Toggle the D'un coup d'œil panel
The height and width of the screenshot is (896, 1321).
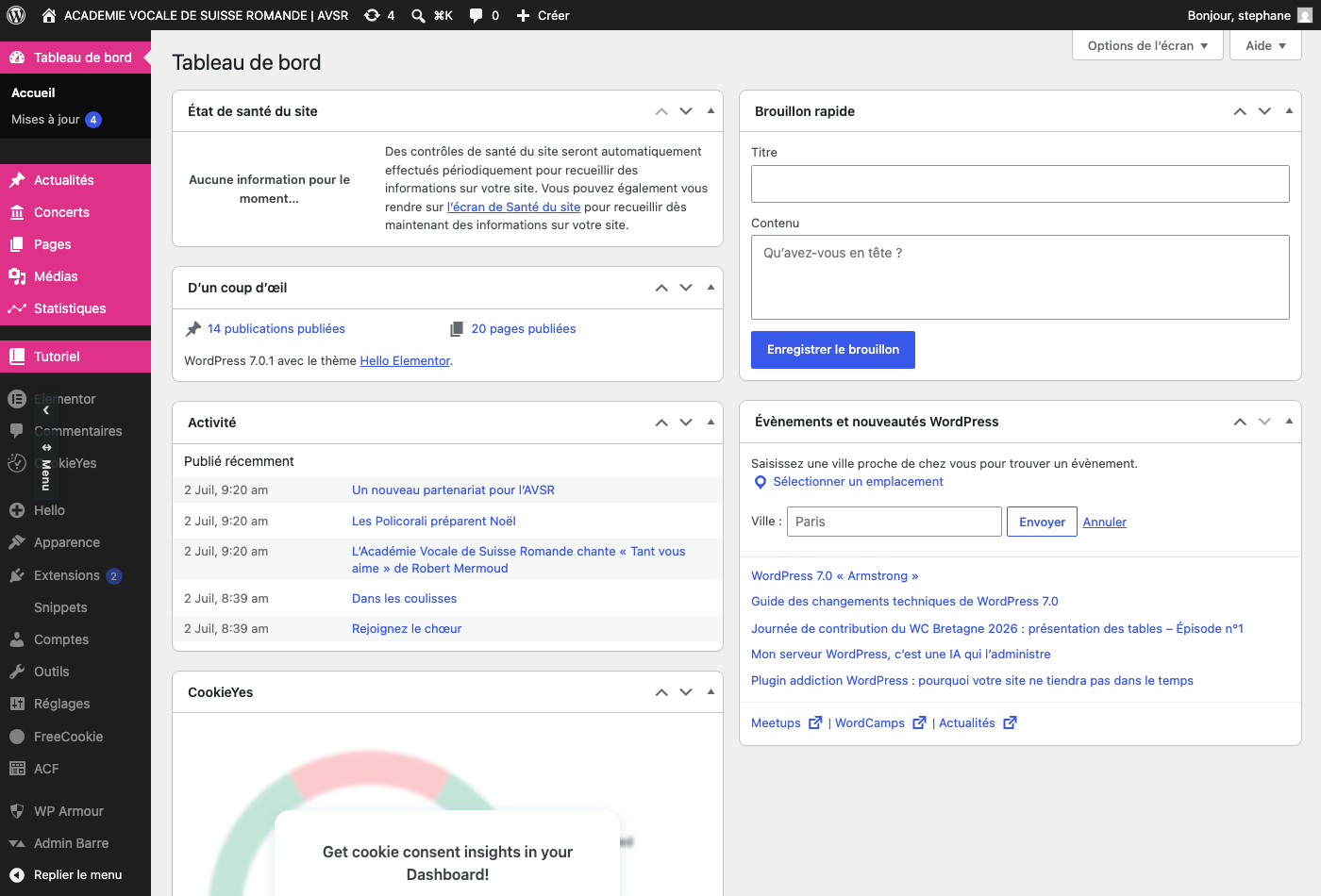click(711, 287)
